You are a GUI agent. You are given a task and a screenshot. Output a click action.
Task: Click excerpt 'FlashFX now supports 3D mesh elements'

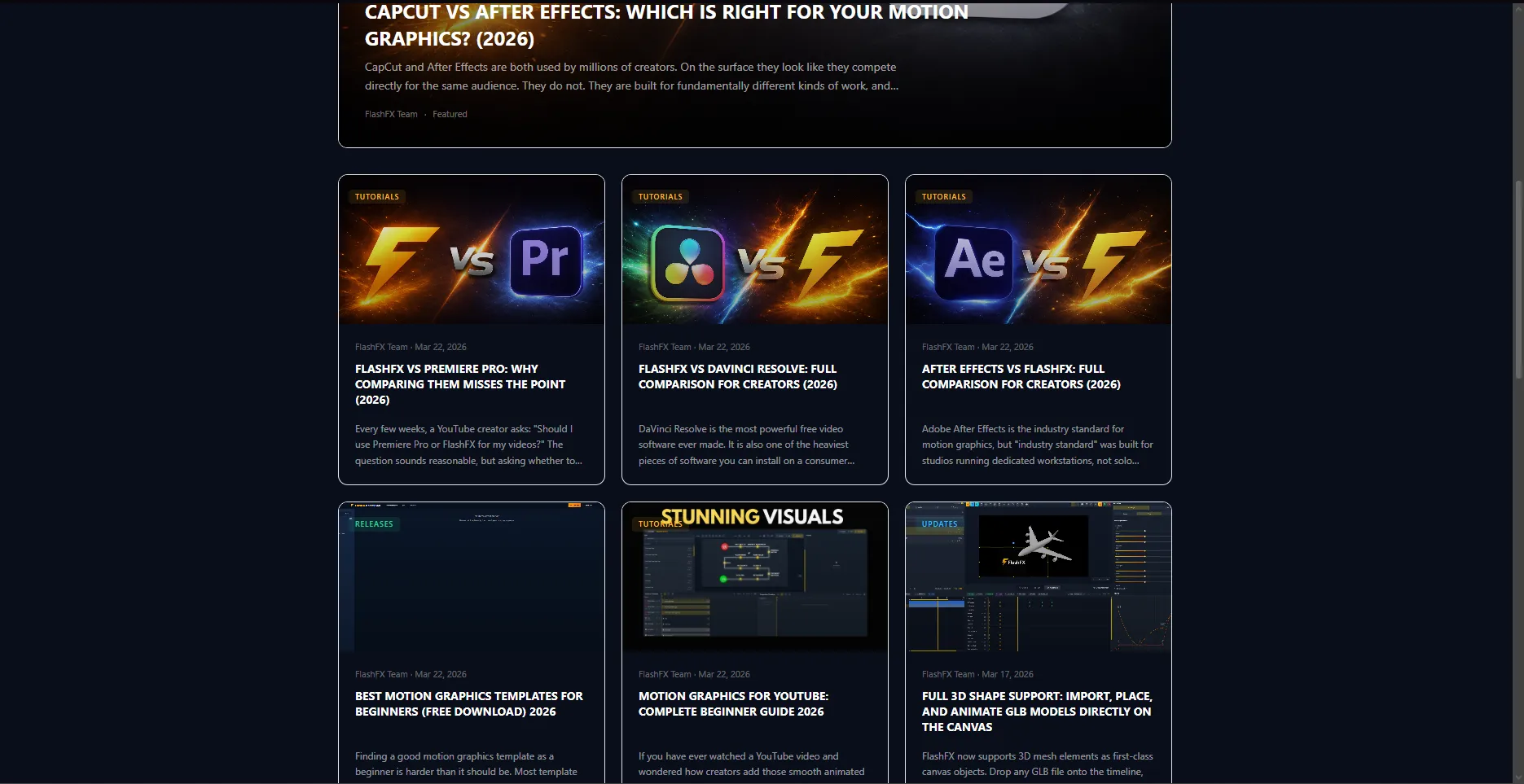tap(1038, 764)
